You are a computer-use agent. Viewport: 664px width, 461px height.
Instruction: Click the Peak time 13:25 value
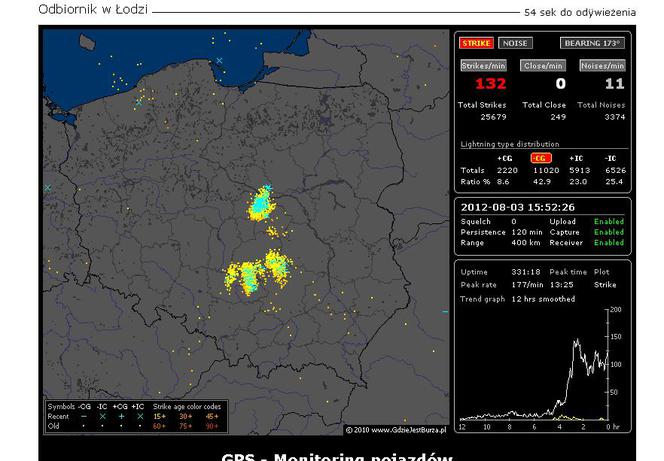(562, 285)
